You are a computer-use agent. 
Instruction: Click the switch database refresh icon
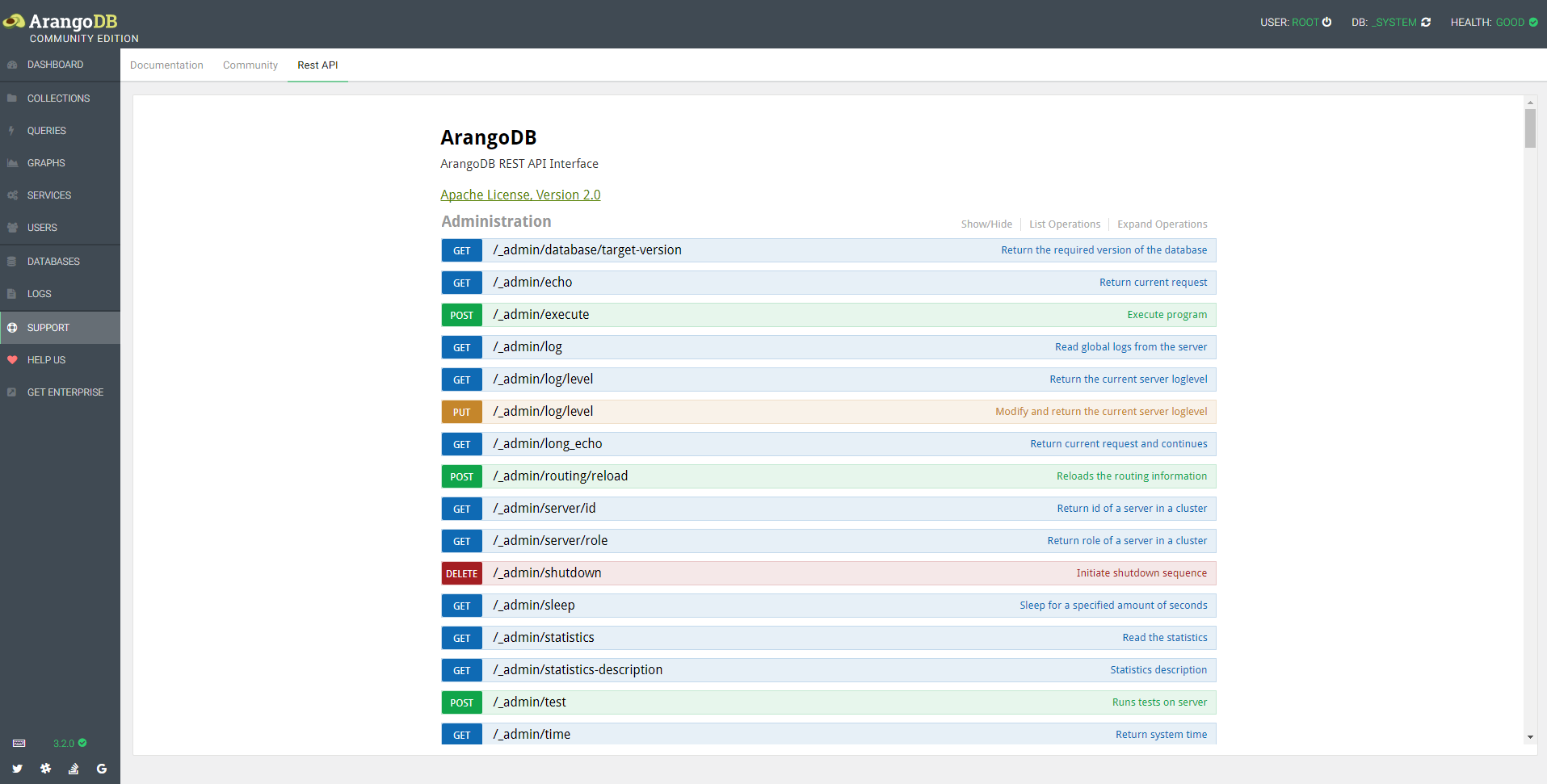(1426, 22)
